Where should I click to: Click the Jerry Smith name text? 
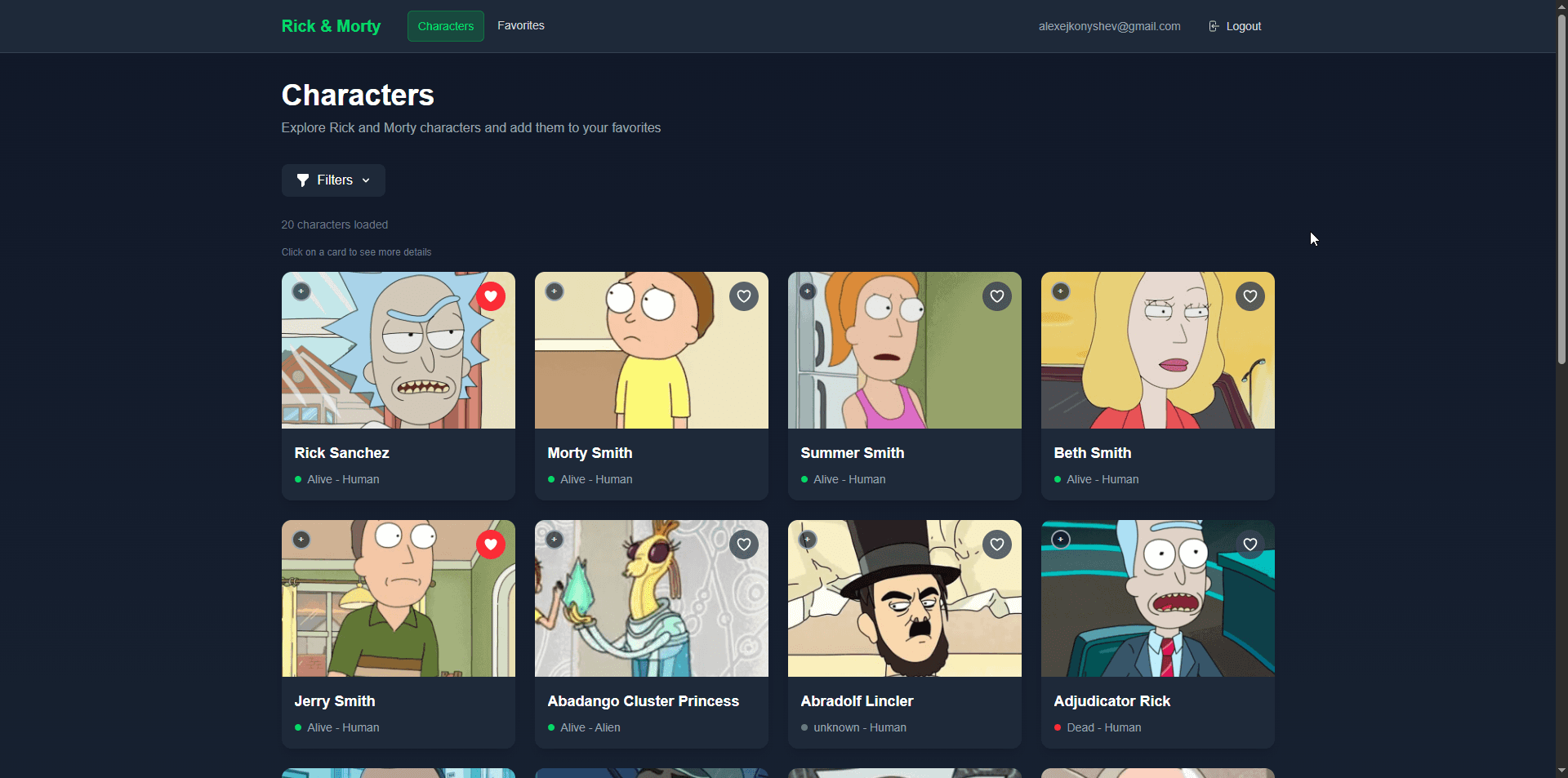(335, 701)
